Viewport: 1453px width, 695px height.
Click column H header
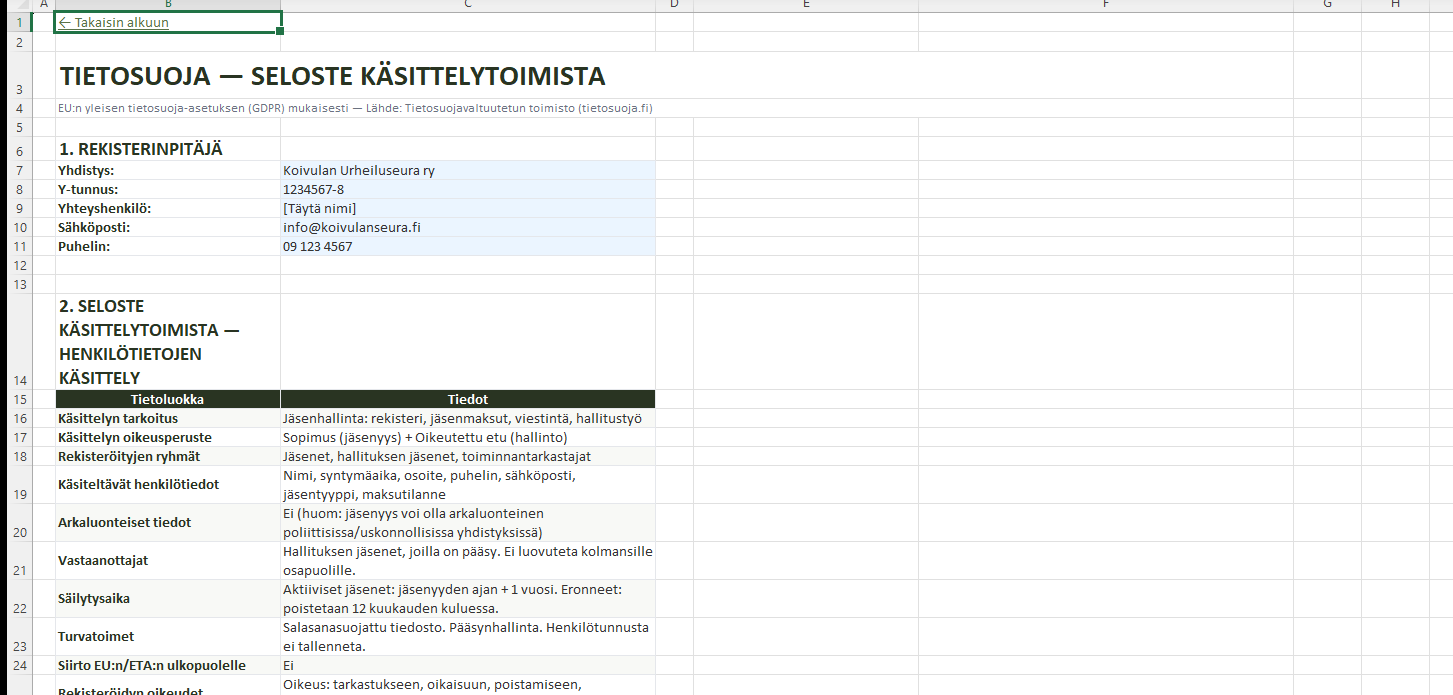click(x=1395, y=5)
